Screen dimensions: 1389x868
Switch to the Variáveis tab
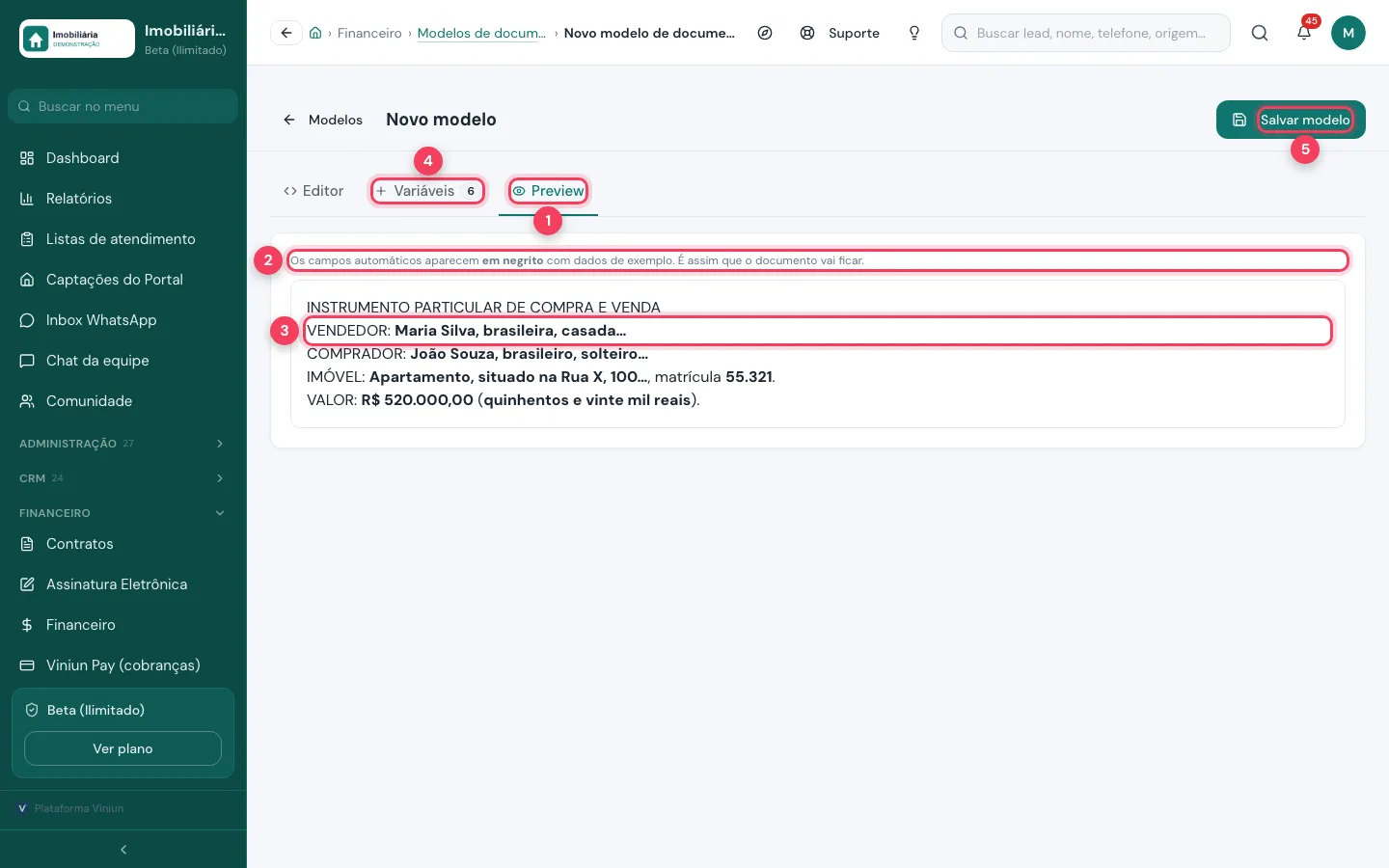coord(427,191)
